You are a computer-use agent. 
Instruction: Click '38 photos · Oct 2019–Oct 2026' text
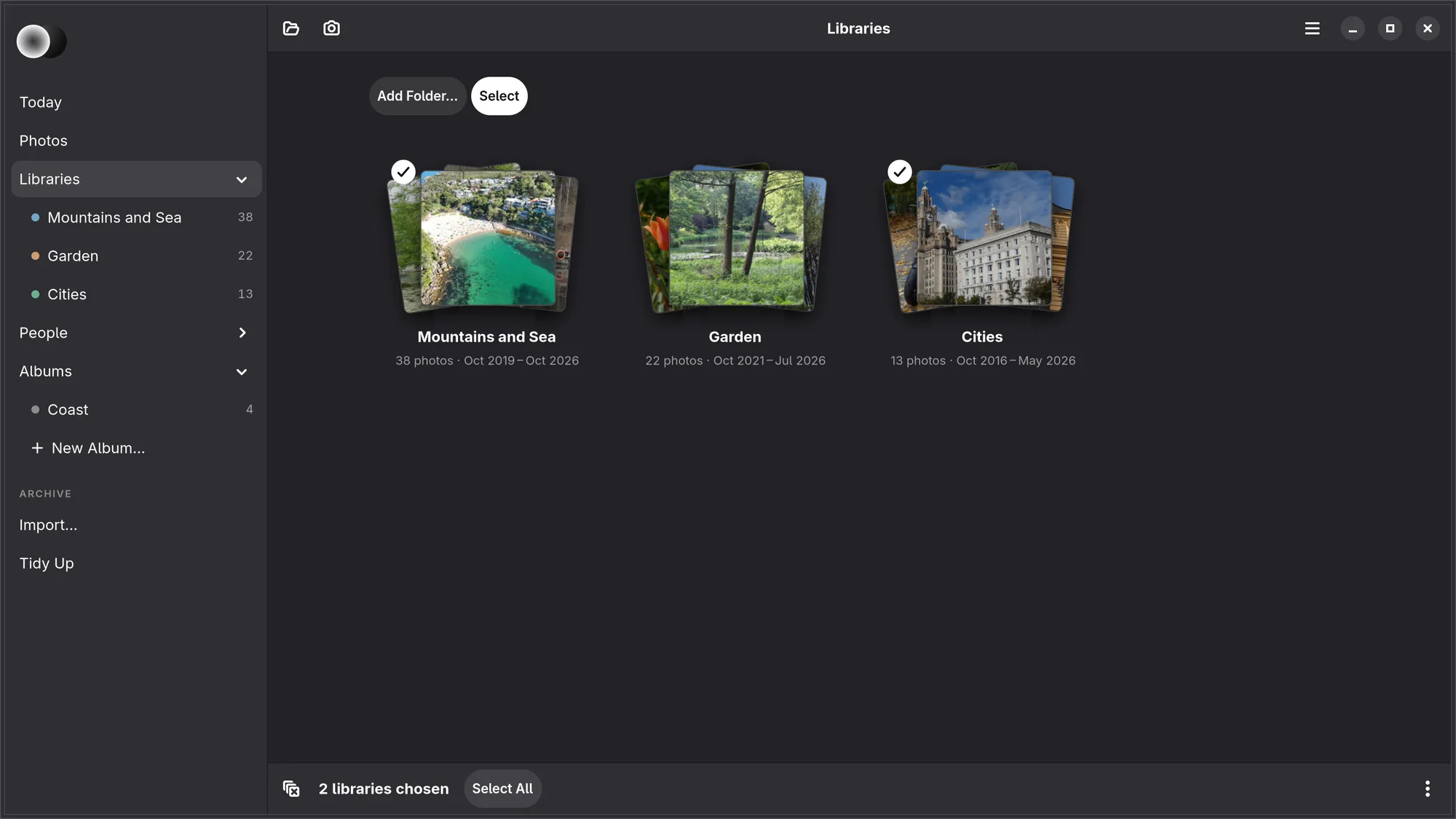[487, 360]
